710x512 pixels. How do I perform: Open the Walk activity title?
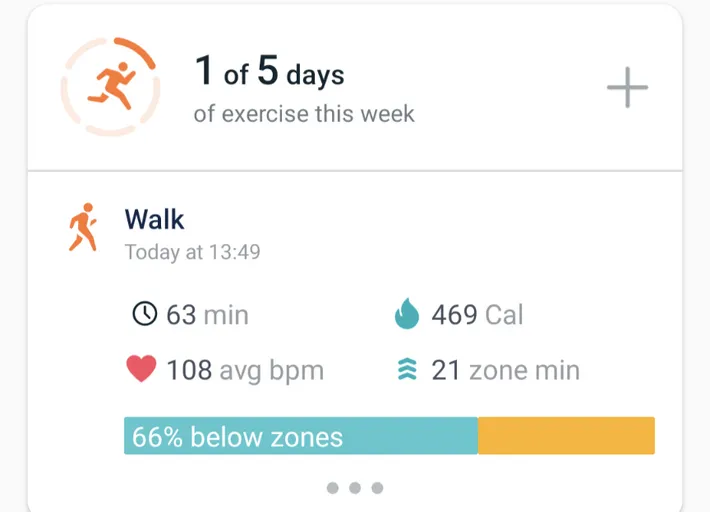point(155,219)
